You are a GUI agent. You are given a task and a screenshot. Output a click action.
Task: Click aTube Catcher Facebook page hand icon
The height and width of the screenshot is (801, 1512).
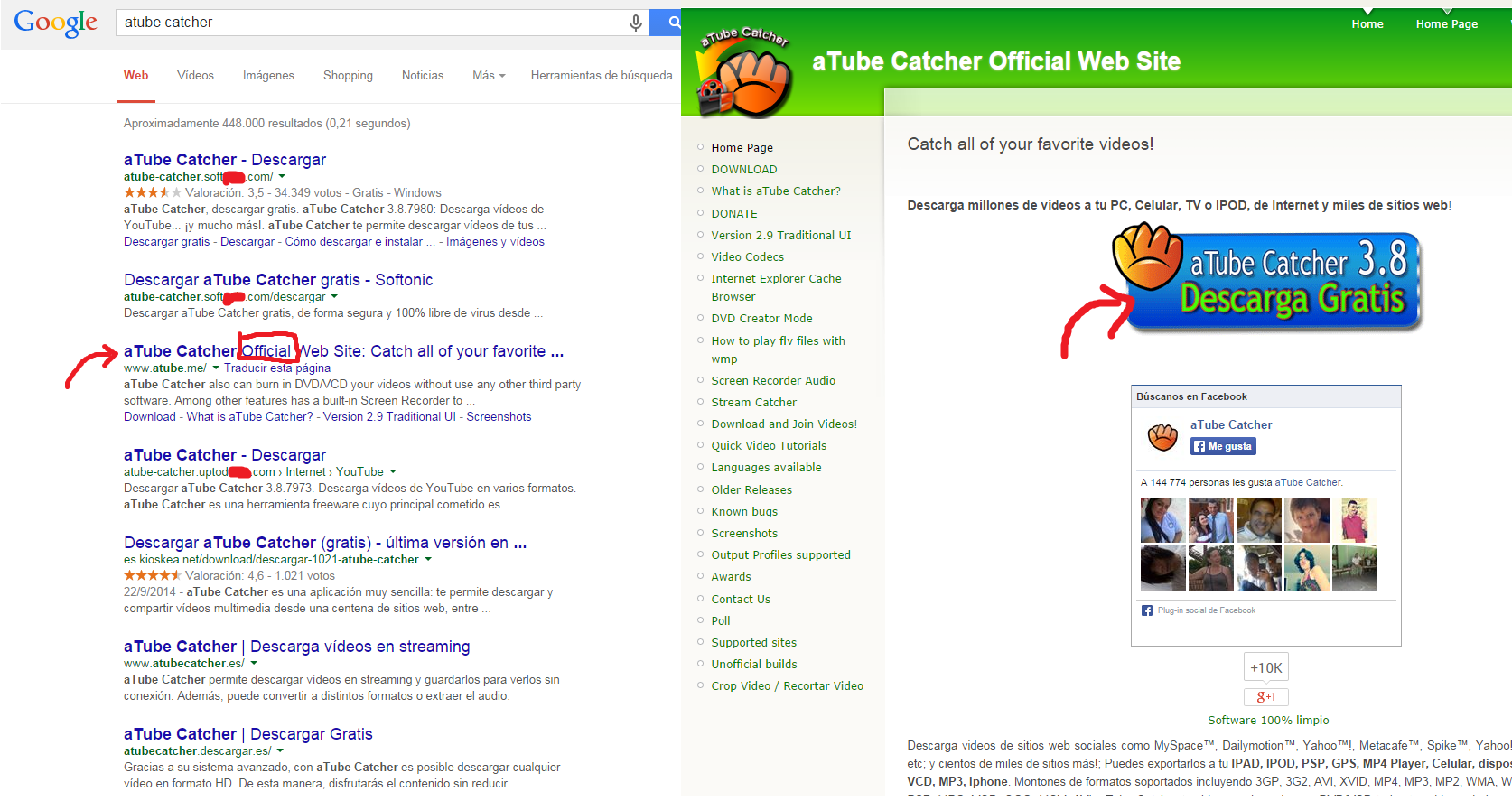pos(1162,436)
